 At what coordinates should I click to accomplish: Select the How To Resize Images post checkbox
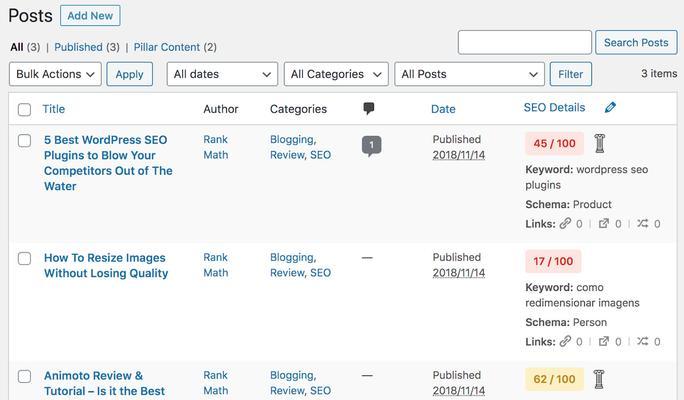pyautogui.click(x=24, y=258)
